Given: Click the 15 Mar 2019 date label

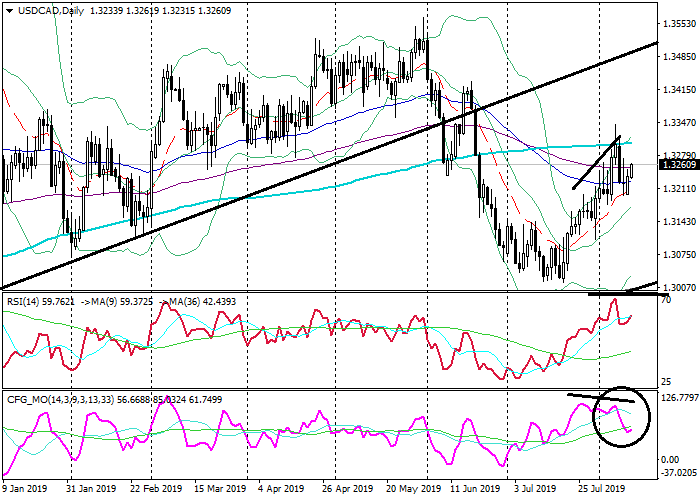Looking at the screenshot, I should point(220,488).
